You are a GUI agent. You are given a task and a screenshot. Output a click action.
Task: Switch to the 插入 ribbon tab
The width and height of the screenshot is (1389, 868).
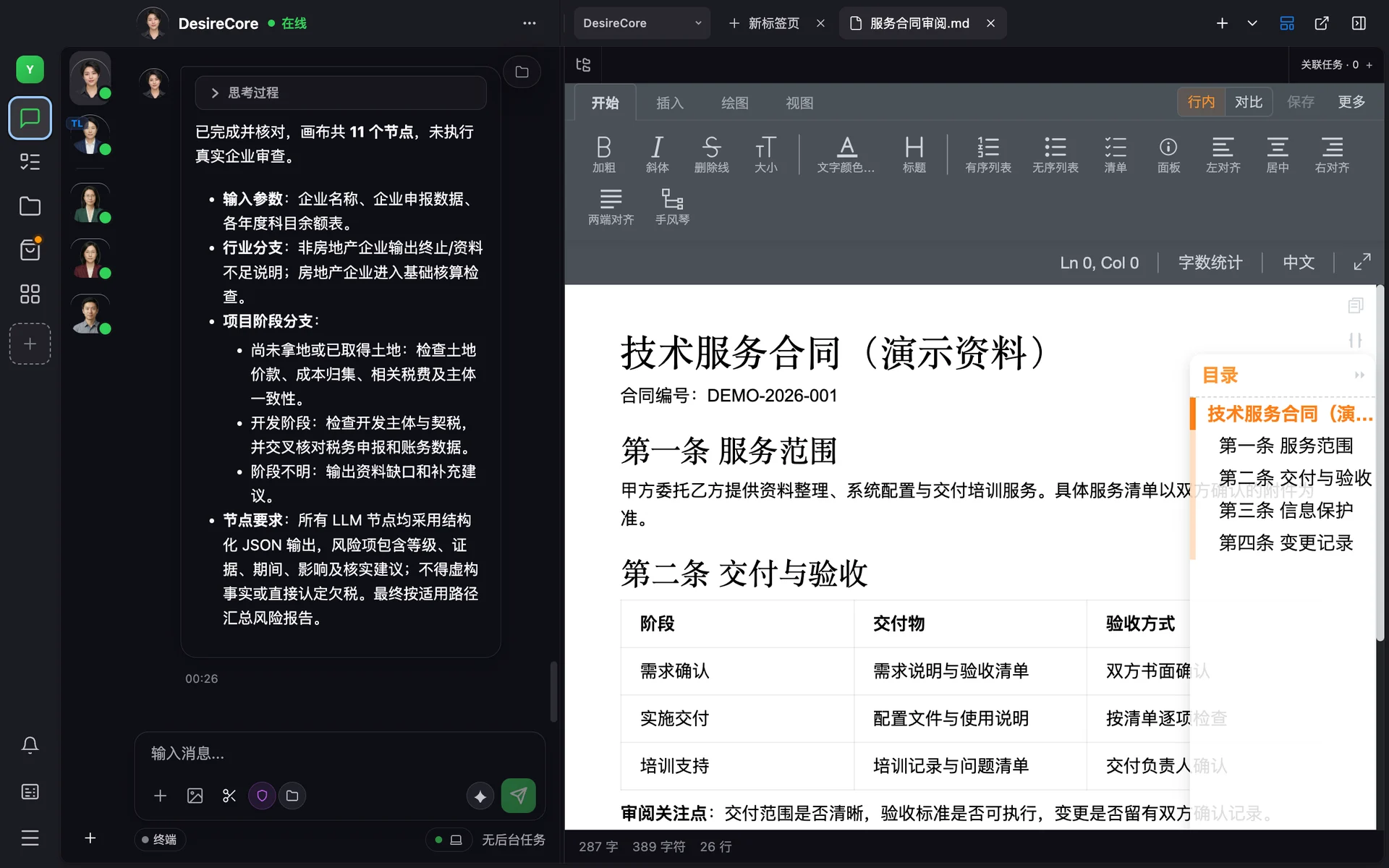[x=670, y=103]
